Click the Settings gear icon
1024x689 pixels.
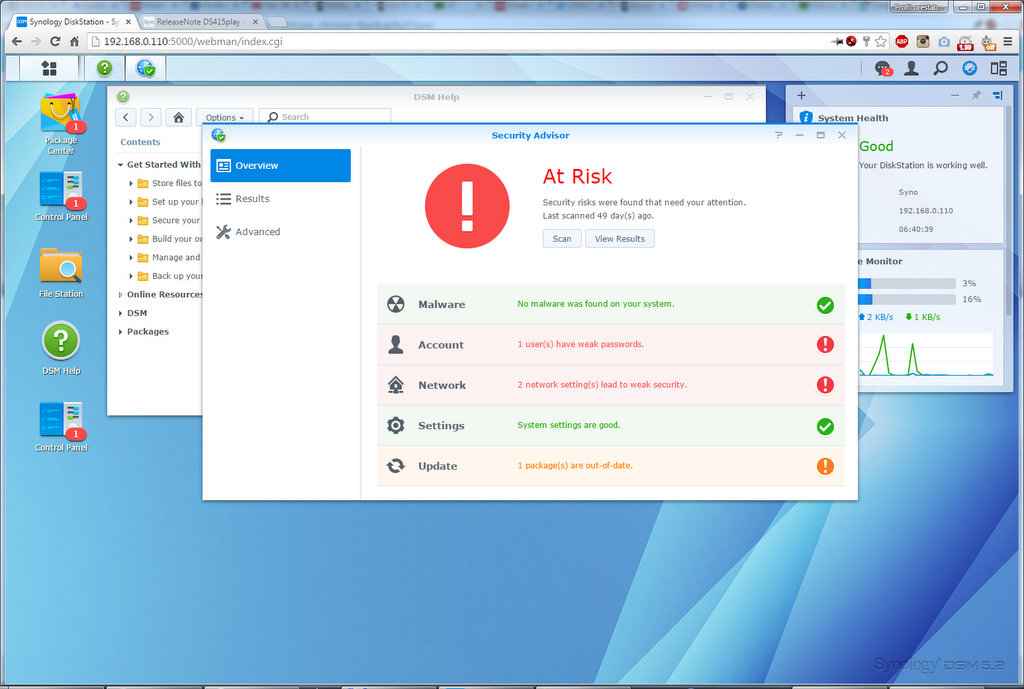click(396, 425)
